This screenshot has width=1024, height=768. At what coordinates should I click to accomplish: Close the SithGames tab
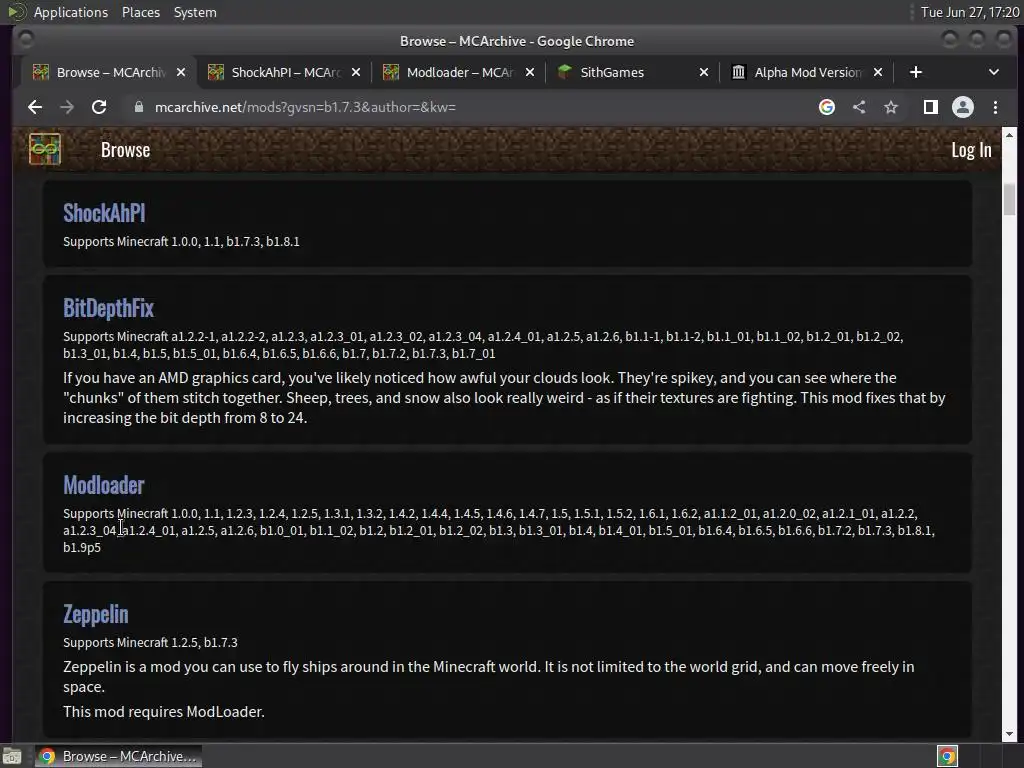point(704,72)
